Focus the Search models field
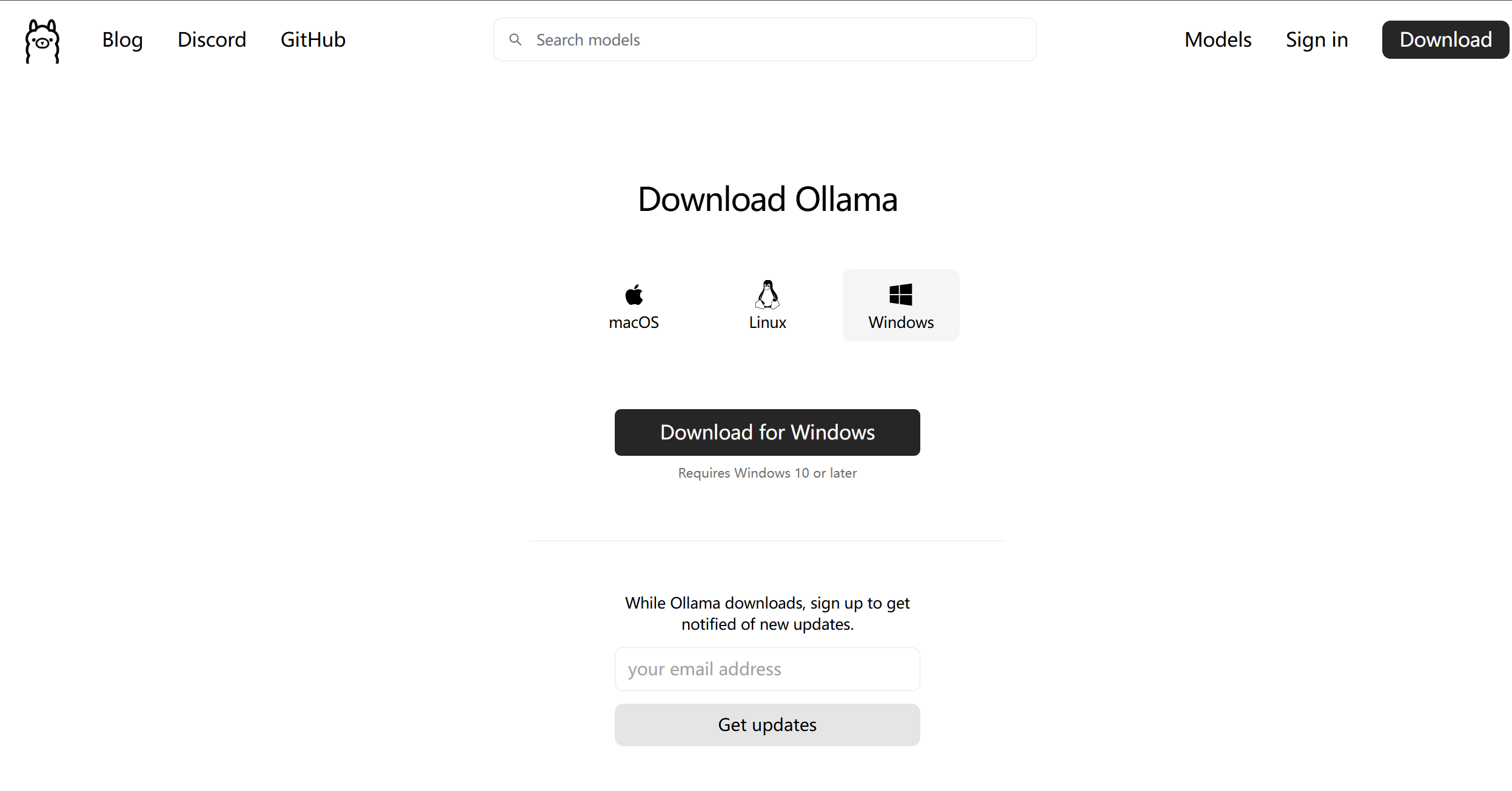Screen dimensions: 1512x791 776,40
